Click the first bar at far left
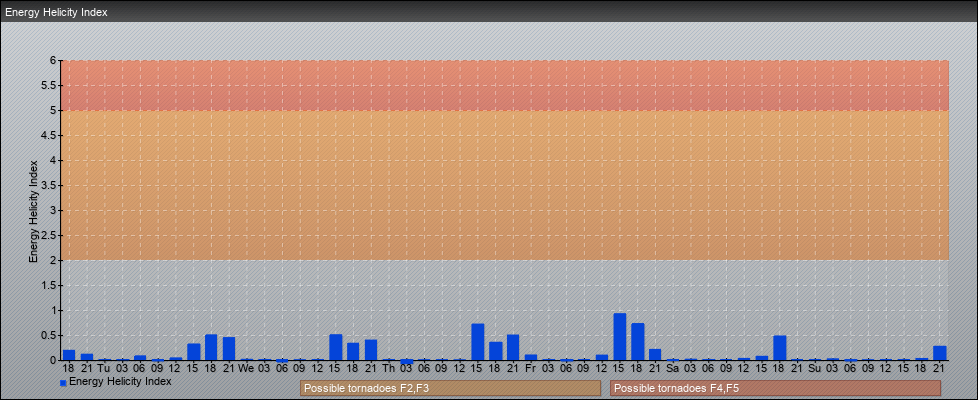This screenshot has width=978, height=400. 69,355
